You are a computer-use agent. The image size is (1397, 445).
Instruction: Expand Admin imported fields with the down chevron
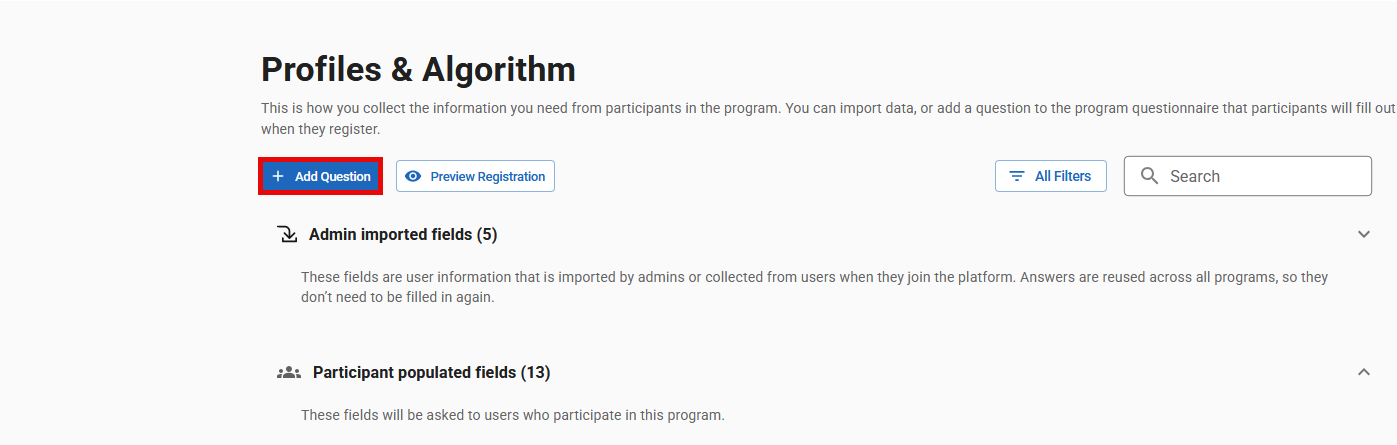coord(1364,234)
